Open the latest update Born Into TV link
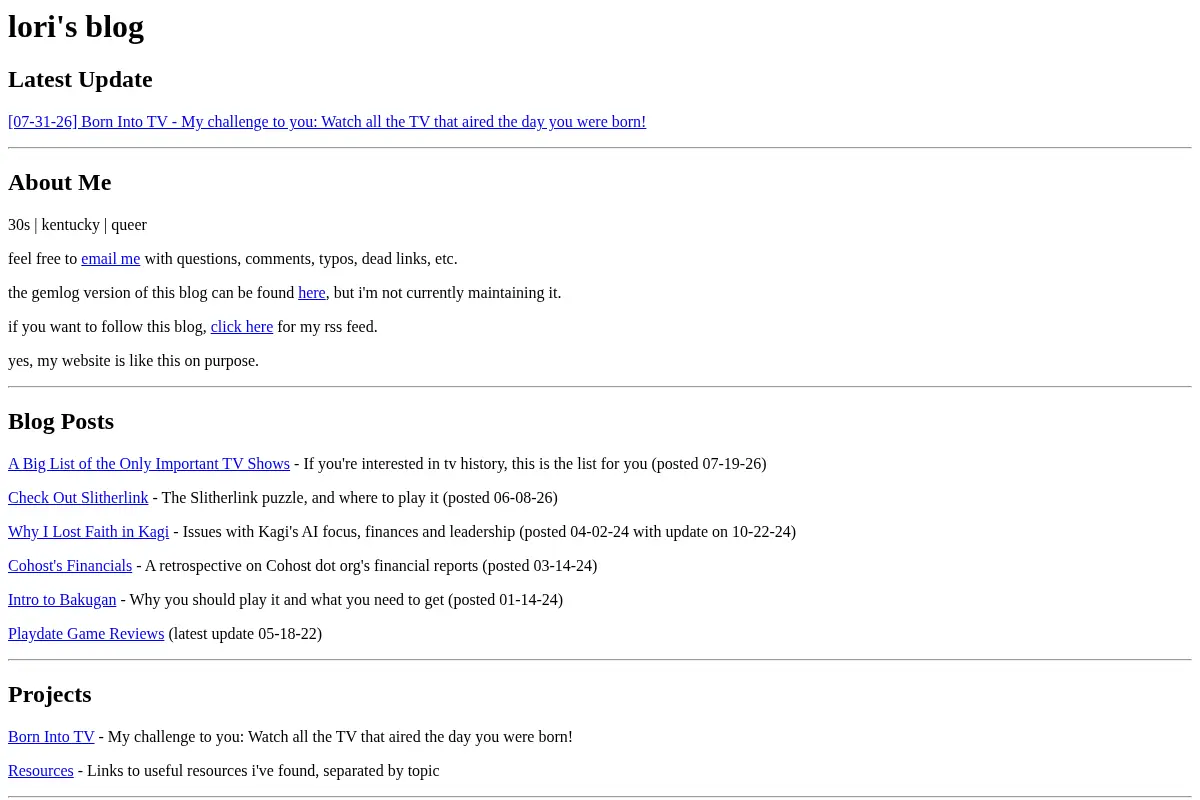Image resolution: width=1200 pixels, height=800 pixels. (327, 122)
